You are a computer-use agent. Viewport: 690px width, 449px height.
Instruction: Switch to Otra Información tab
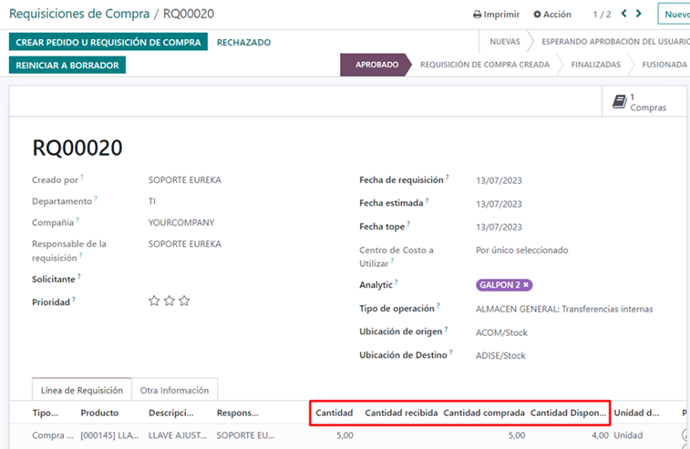(175, 390)
